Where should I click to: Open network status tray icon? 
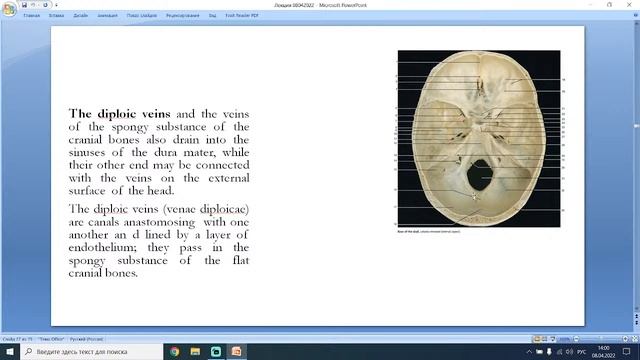[560, 351]
